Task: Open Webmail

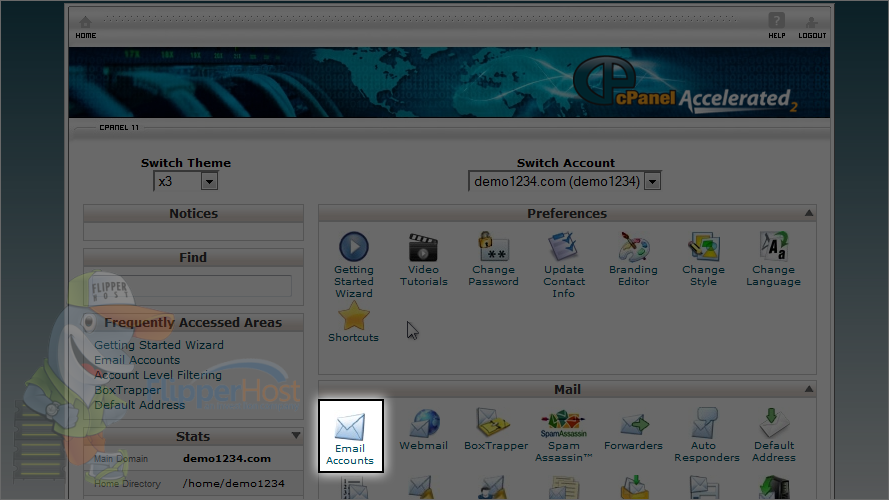Action: [424, 430]
